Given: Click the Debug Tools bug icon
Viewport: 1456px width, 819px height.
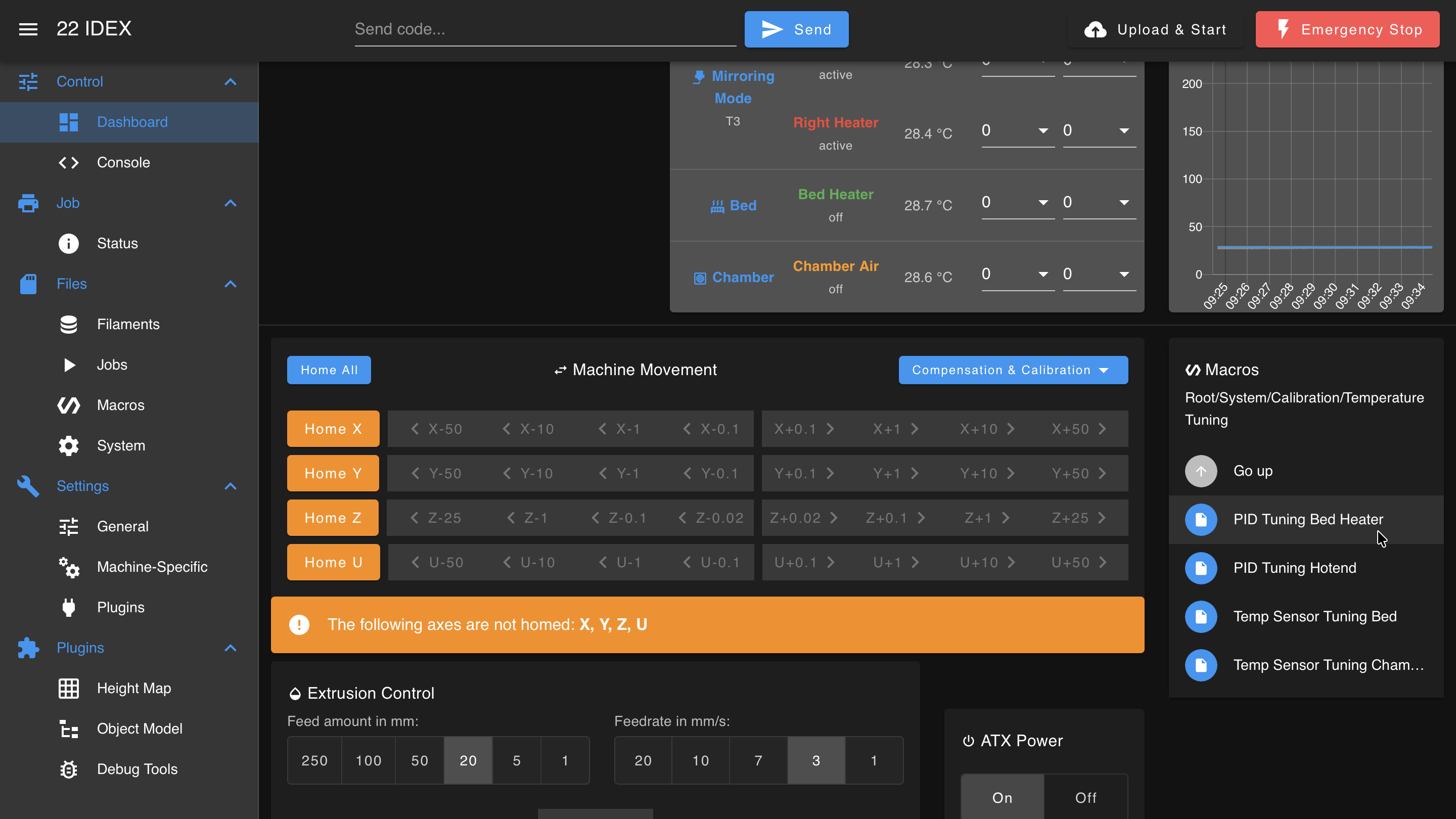Looking at the screenshot, I should coord(69,769).
